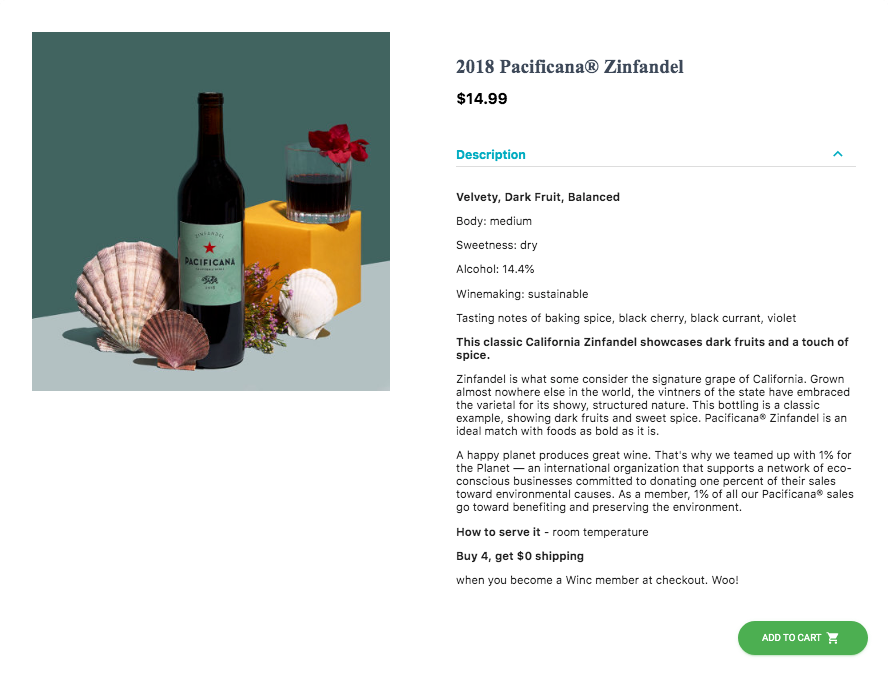Open the Pacificana wine bottle product image
888x678 pixels.
point(211,211)
